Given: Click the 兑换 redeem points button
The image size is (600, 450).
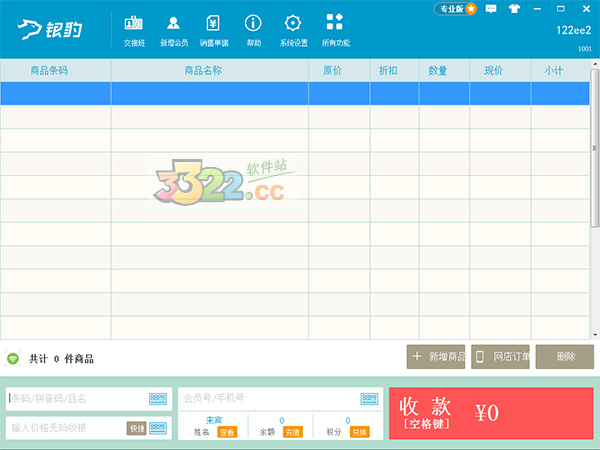Looking at the screenshot, I should click(x=359, y=432).
